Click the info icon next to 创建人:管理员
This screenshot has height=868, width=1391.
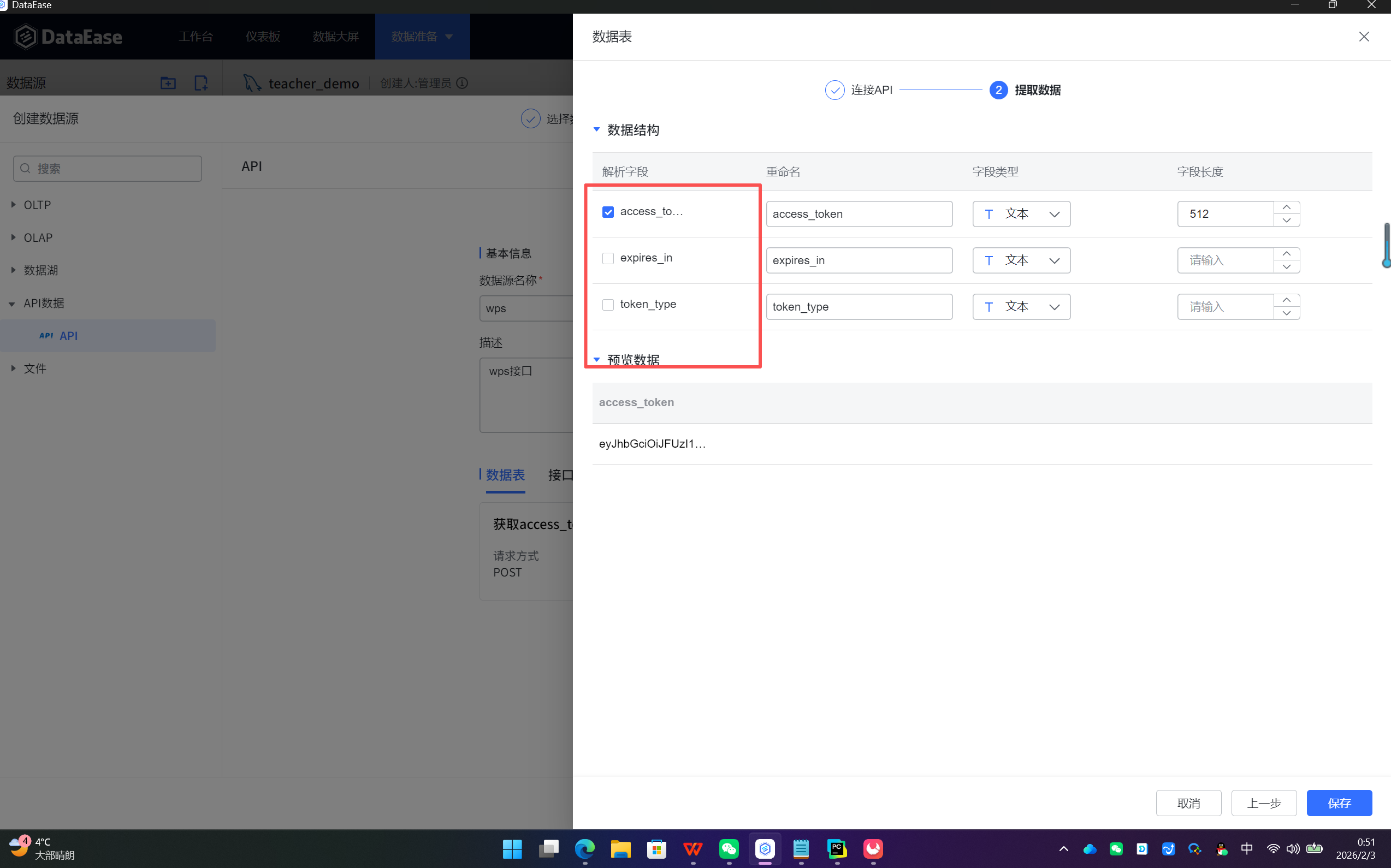463,83
